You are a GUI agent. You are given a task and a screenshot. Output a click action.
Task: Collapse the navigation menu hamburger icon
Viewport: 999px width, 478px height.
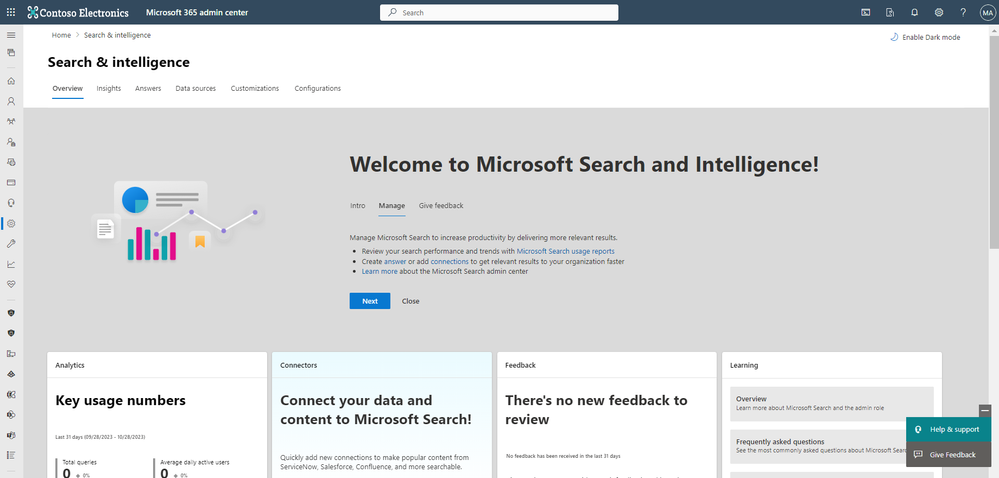click(11, 35)
